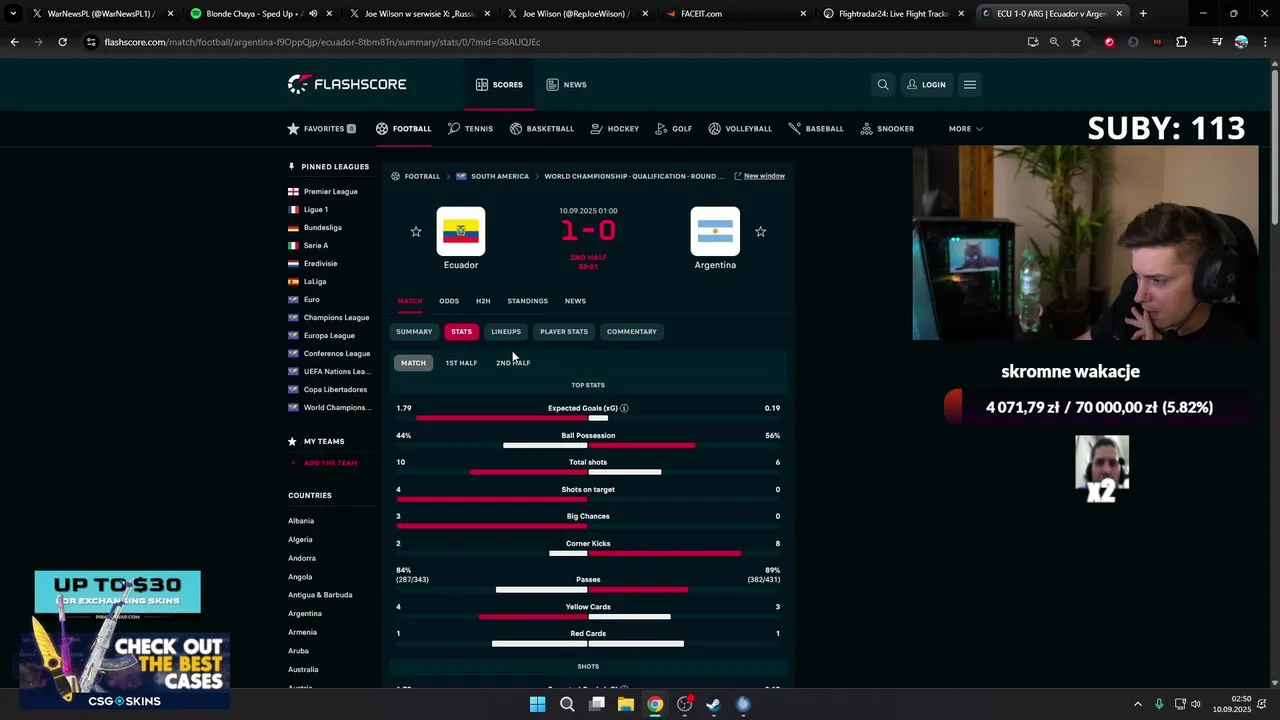Switch to the Standings tab
This screenshot has height=720, width=1280.
coord(527,301)
